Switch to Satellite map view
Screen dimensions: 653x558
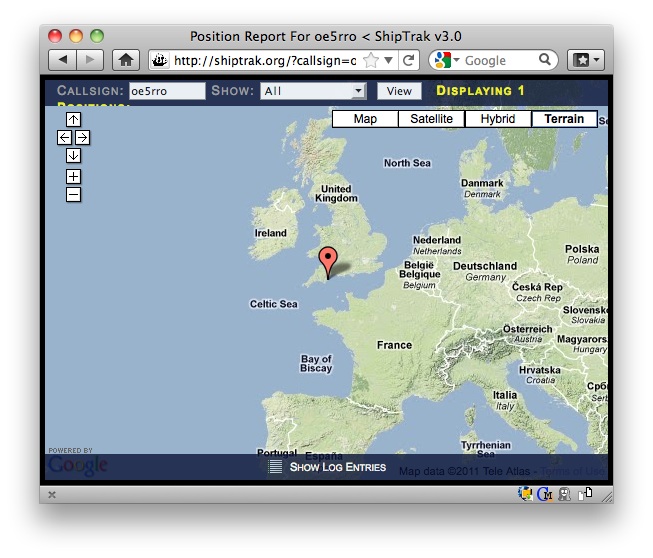tap(431, 119)
